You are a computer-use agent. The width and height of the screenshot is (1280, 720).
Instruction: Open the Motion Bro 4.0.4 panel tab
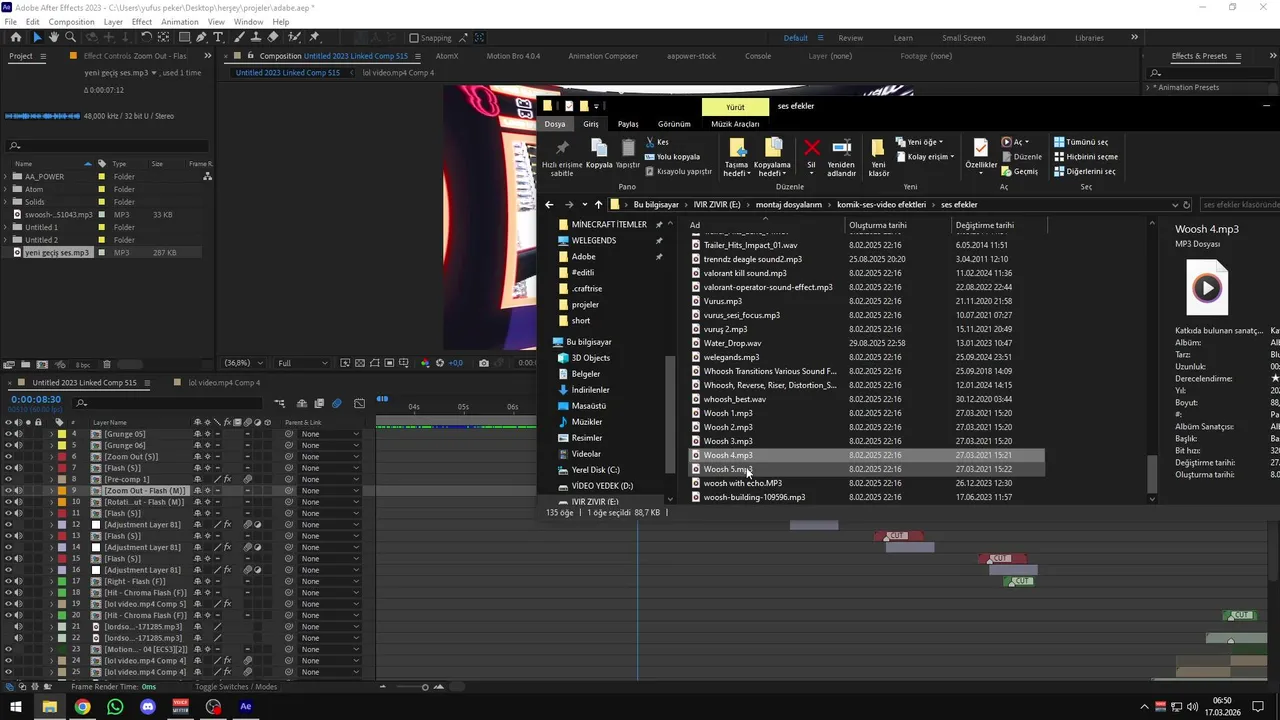coord(513,56)
